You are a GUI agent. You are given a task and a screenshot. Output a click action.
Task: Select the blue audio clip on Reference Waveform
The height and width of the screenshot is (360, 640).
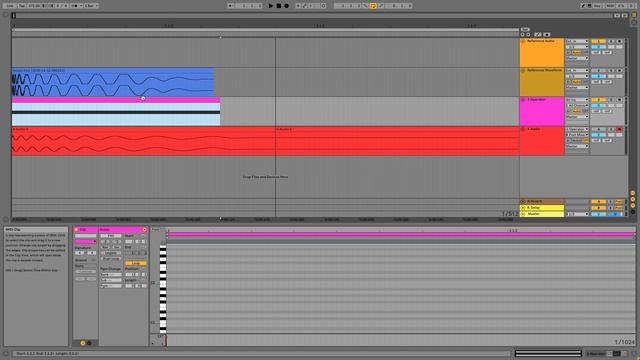point(113,82)
